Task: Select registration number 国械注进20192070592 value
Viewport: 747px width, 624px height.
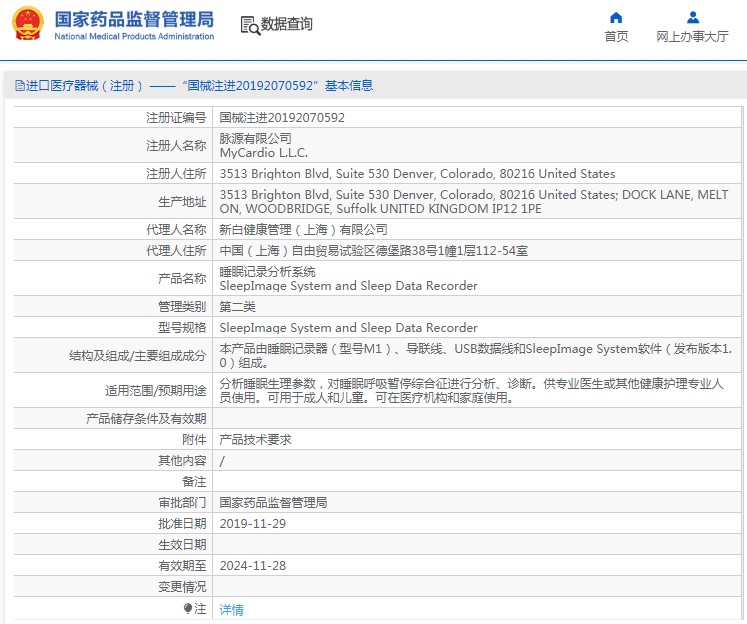Action: click(x=282, y=118)
